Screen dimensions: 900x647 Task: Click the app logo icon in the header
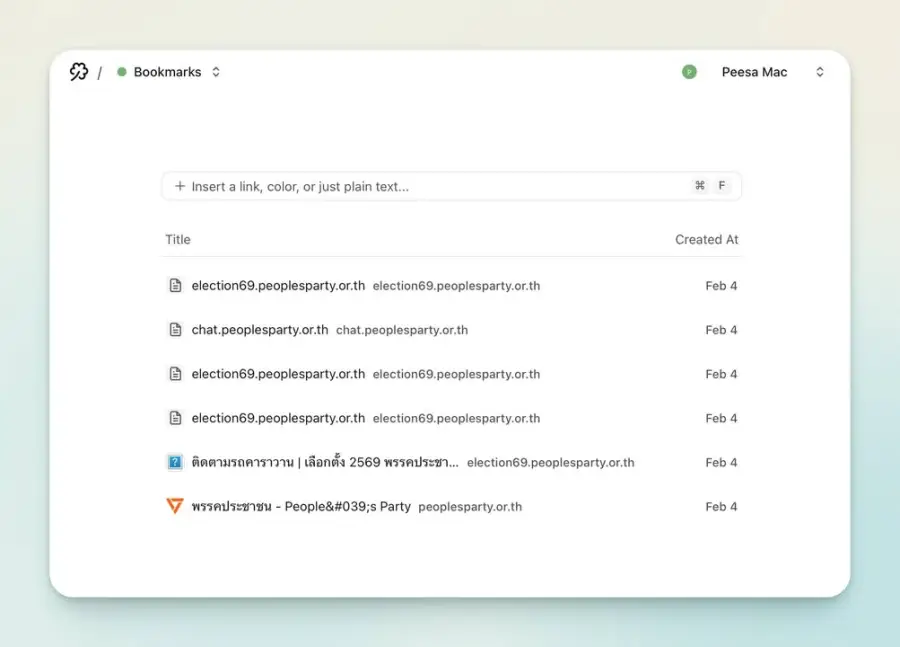[x=79, y=72]
